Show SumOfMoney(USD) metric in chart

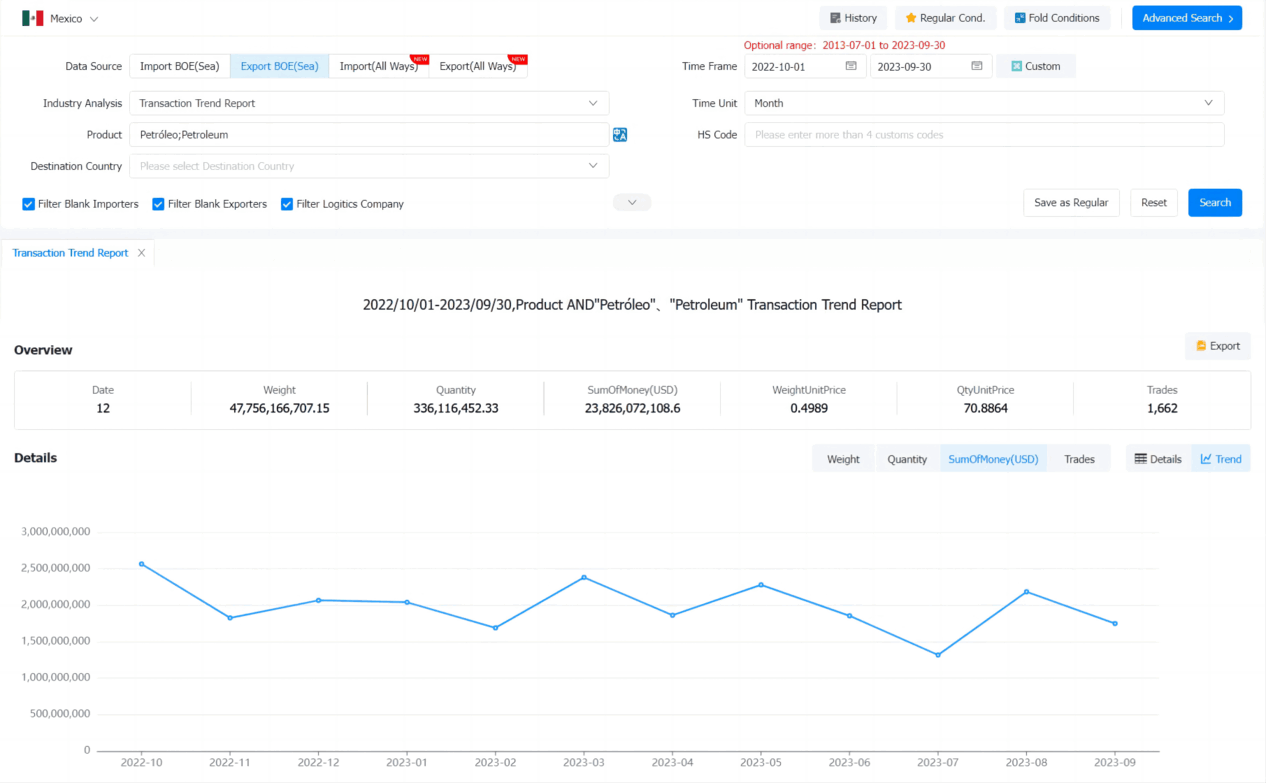click(x=993, y=459)
